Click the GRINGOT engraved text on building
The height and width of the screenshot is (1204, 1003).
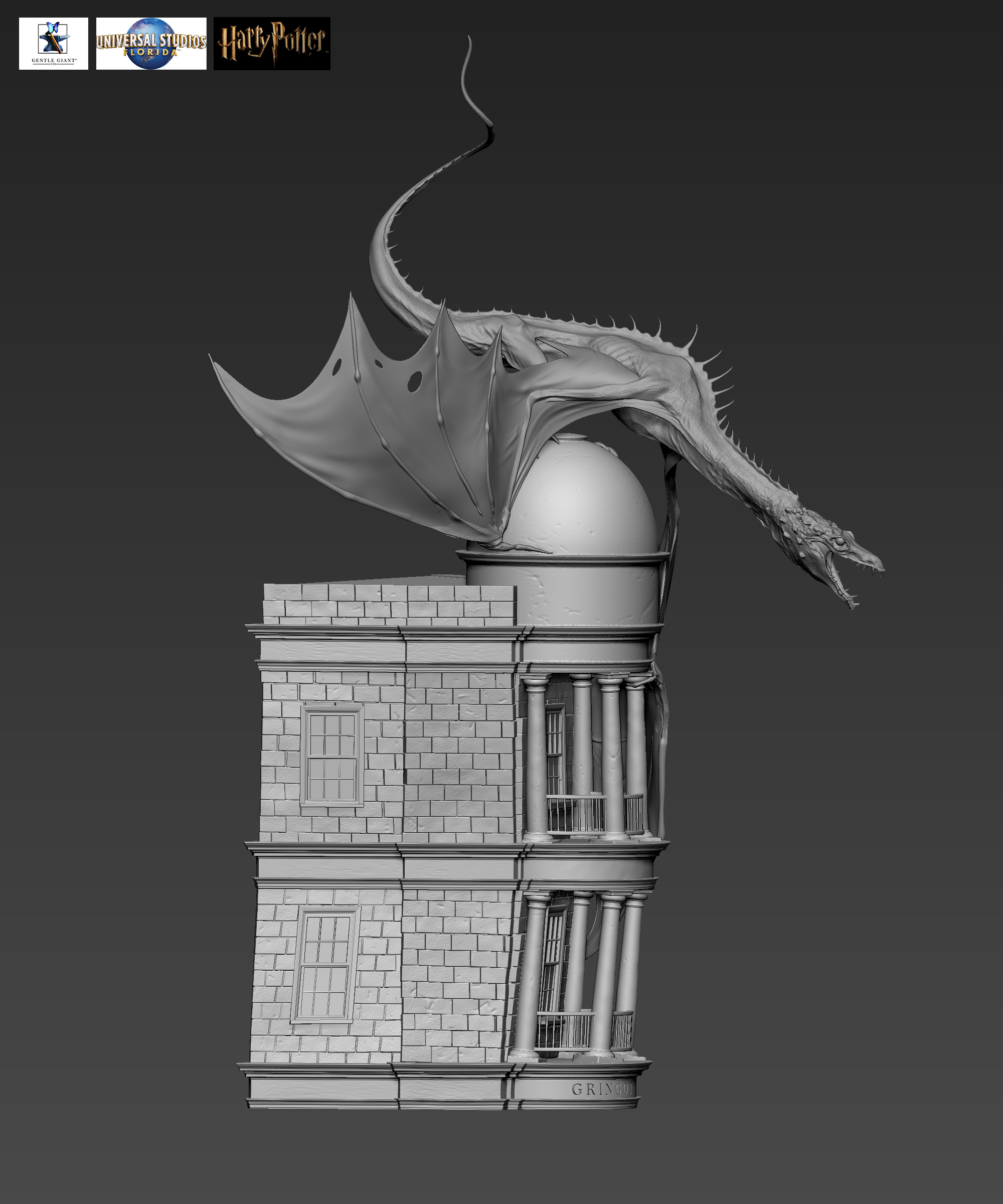(x=603, y=1089)
